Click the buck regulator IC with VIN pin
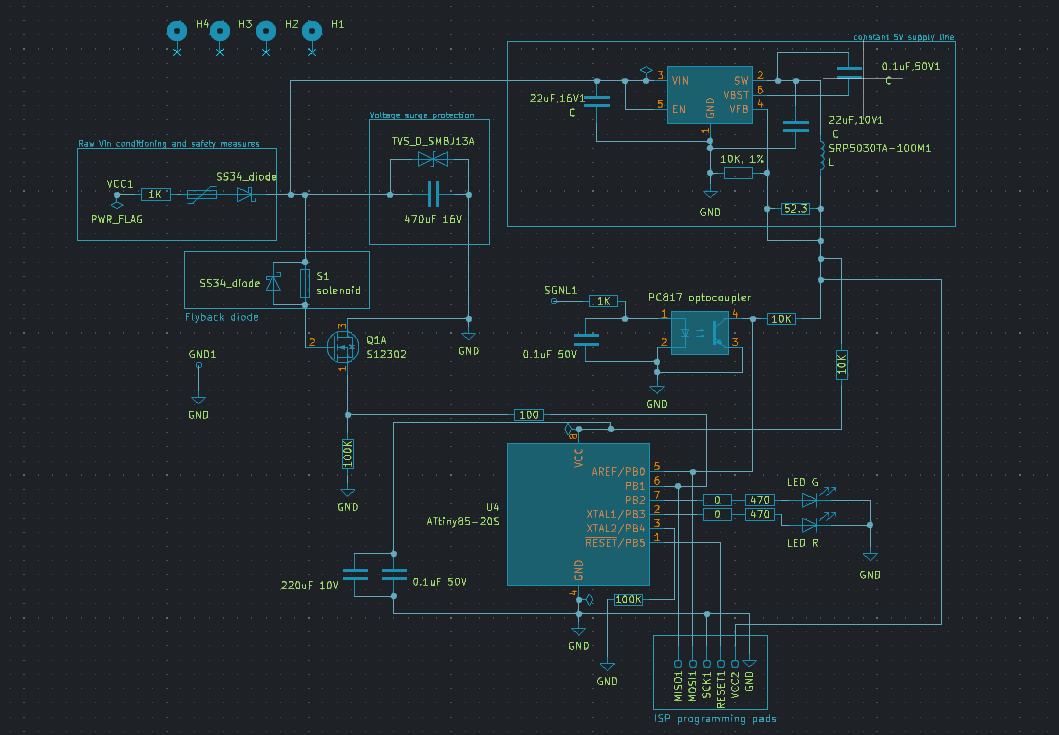 709,95
